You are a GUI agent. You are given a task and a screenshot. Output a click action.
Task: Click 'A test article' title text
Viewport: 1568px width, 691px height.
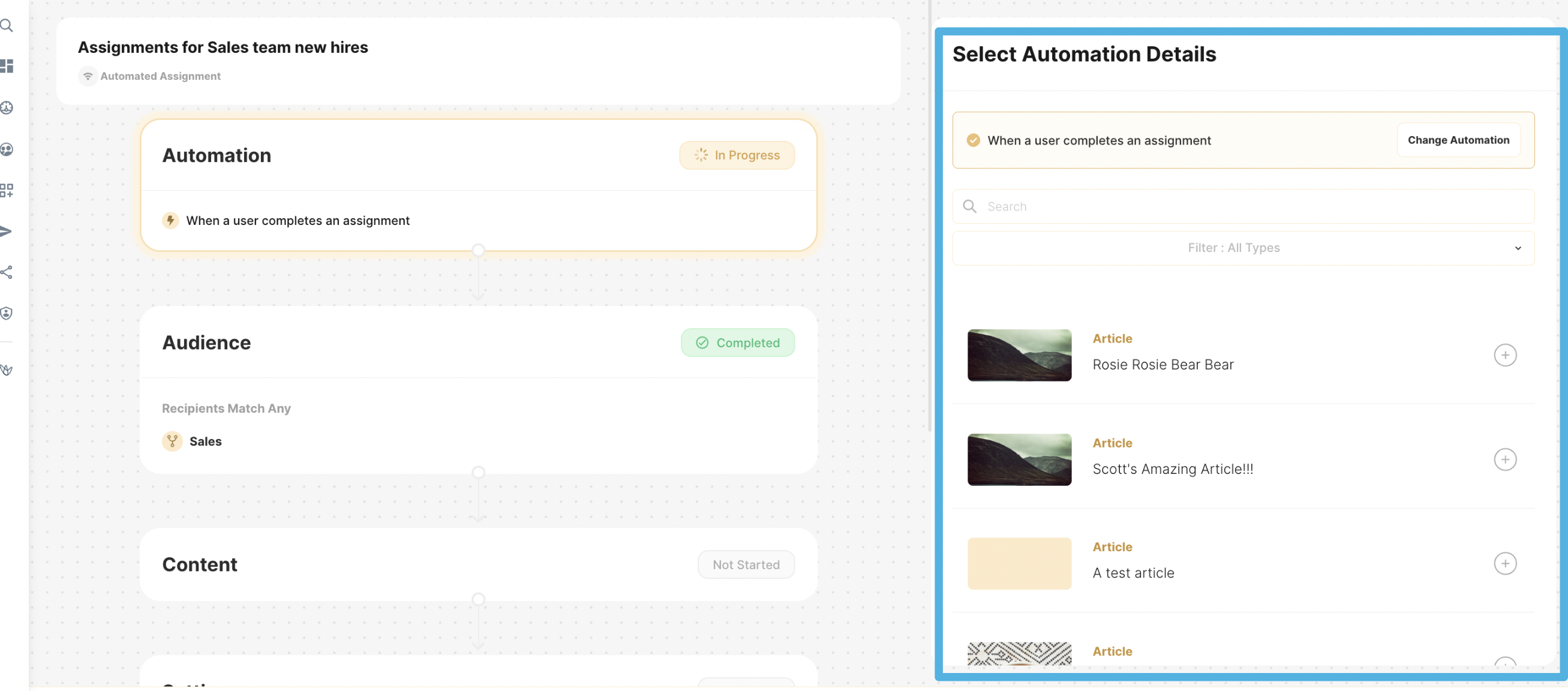click(x=1133, y=573)
